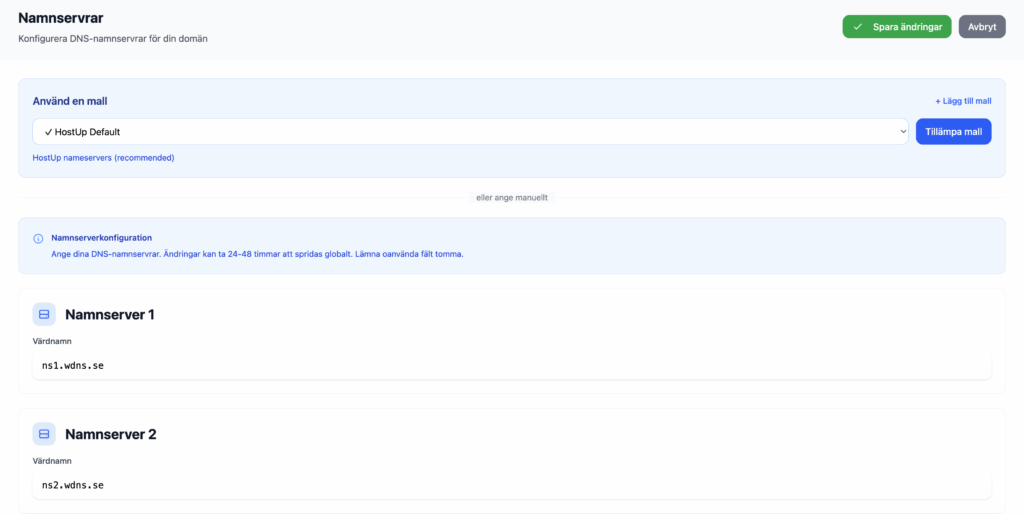Open the HostUp Default template dropdown

point(470,132)
